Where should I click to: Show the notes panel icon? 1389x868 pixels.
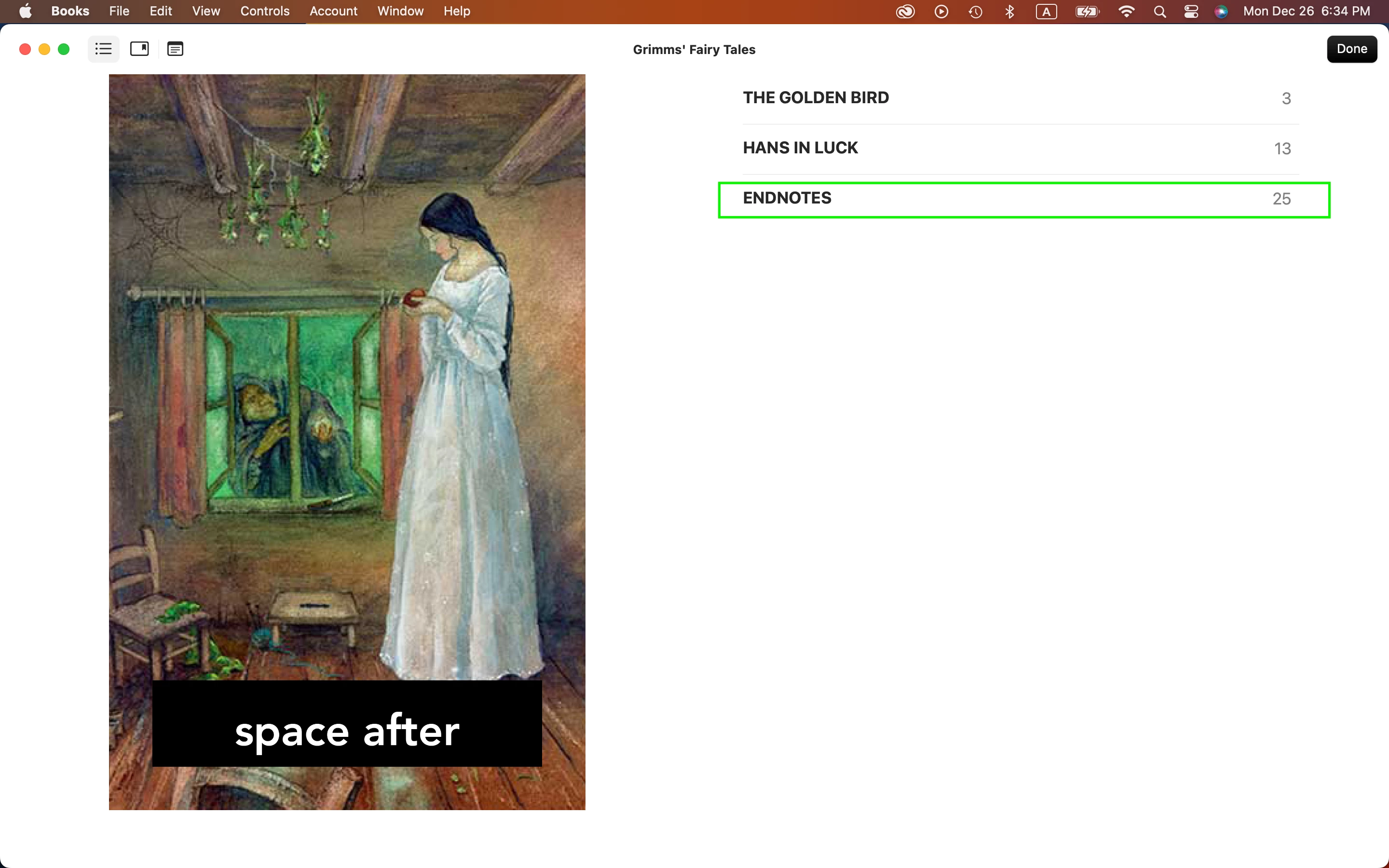[175, 49]
